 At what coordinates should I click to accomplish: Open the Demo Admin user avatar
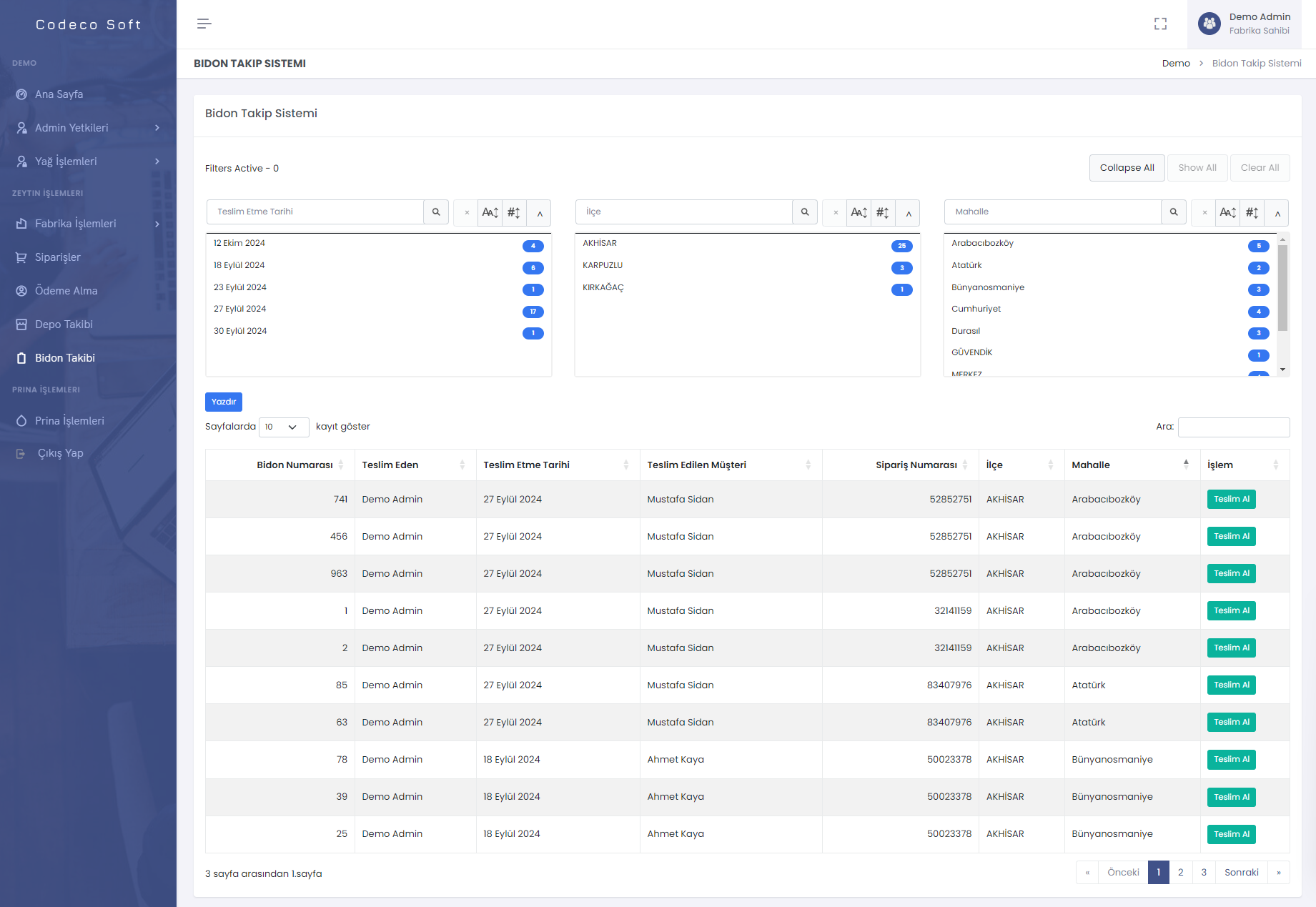click(1209, 24)
